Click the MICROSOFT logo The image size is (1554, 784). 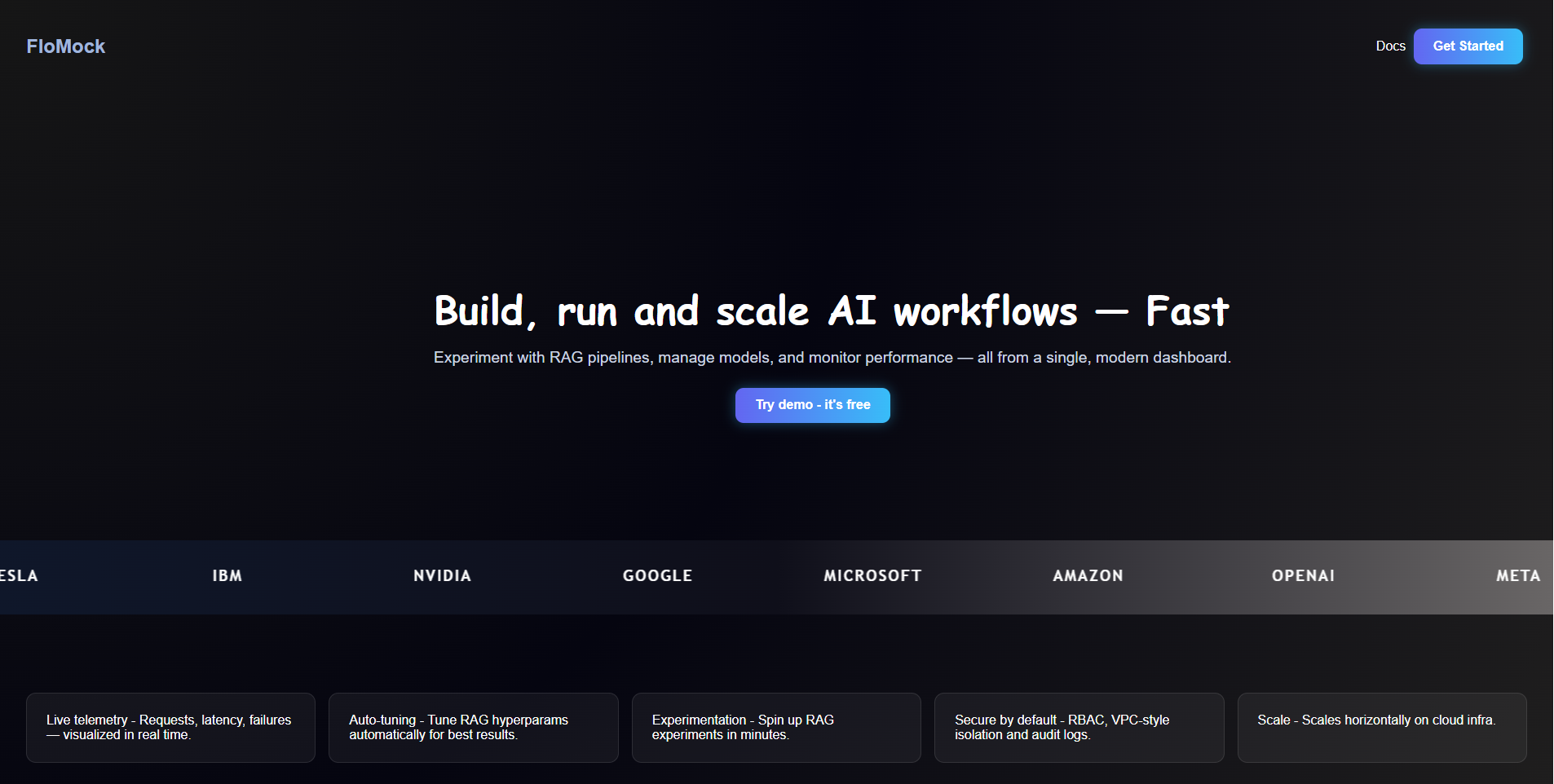(x=872, y=576)
